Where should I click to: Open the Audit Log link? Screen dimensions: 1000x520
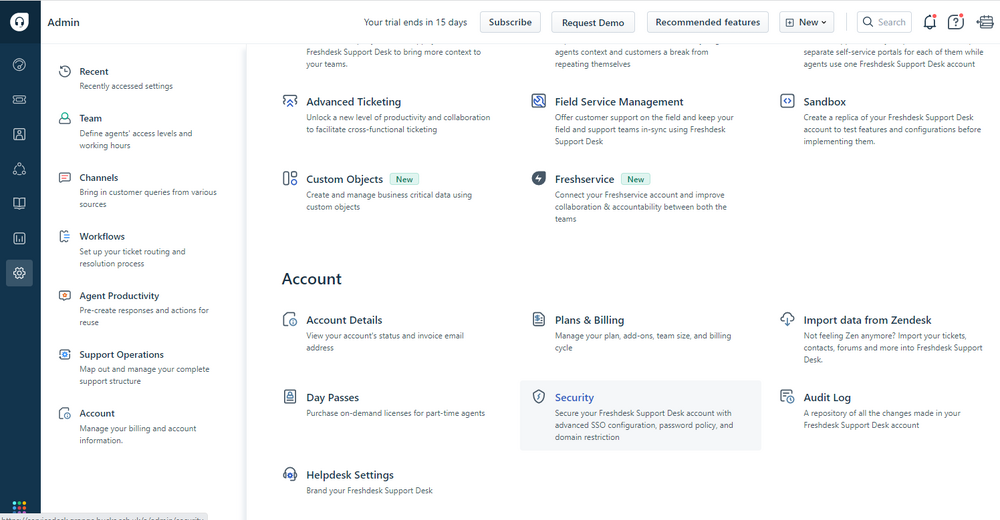pos(827,398)
